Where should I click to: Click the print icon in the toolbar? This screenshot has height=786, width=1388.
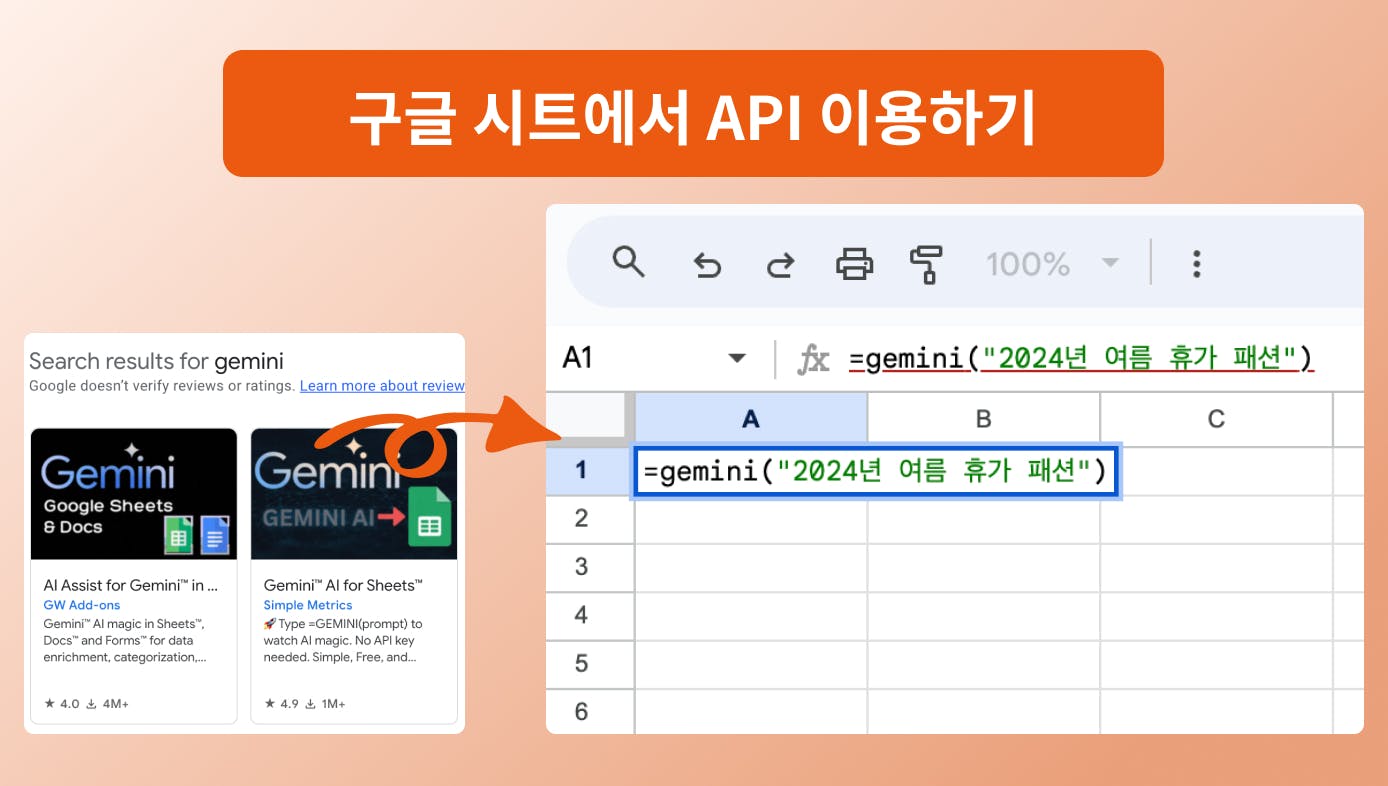pyautogui.click(x=854, y=264)
